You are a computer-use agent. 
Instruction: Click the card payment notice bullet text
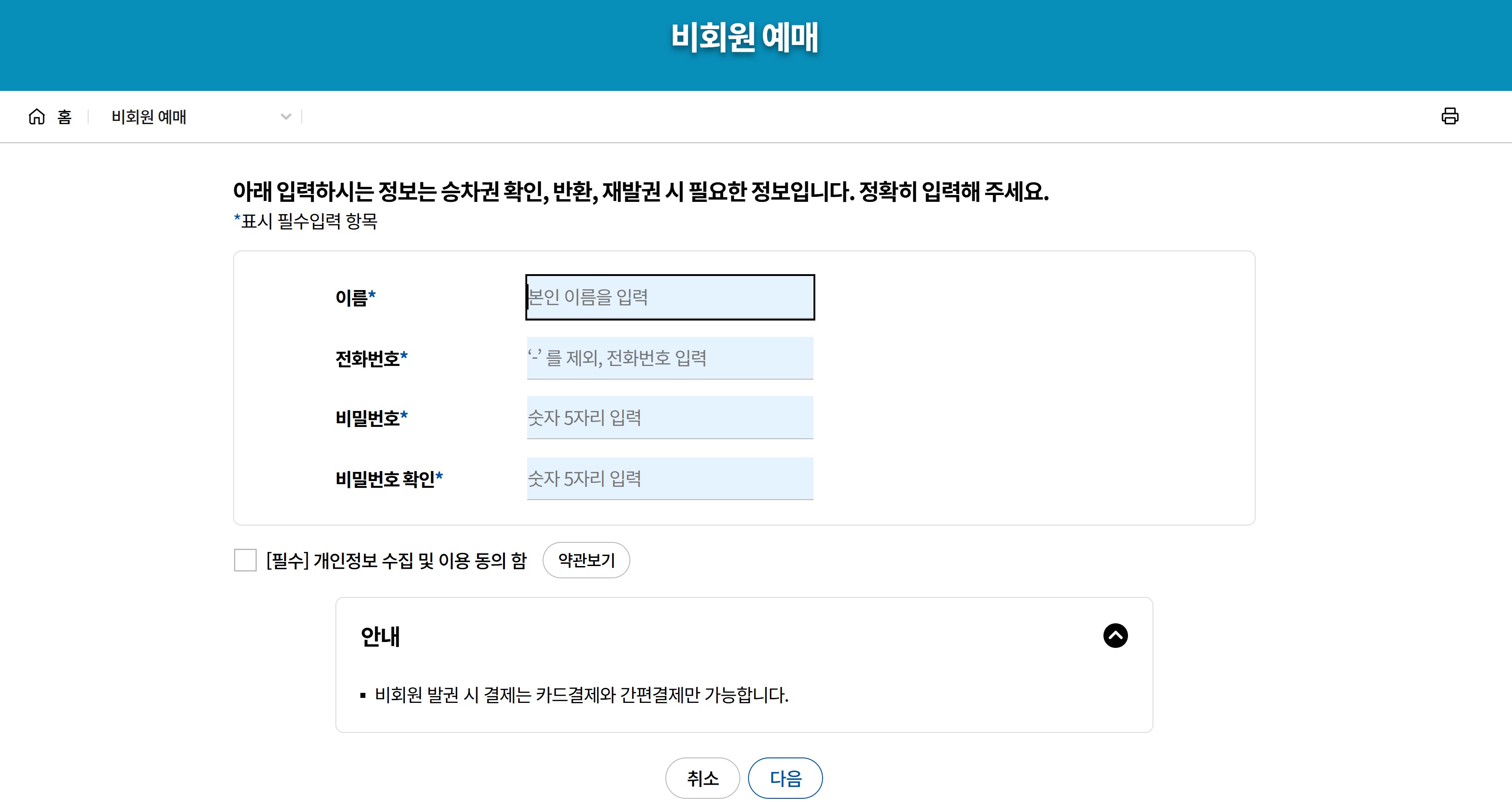(581, 696)
